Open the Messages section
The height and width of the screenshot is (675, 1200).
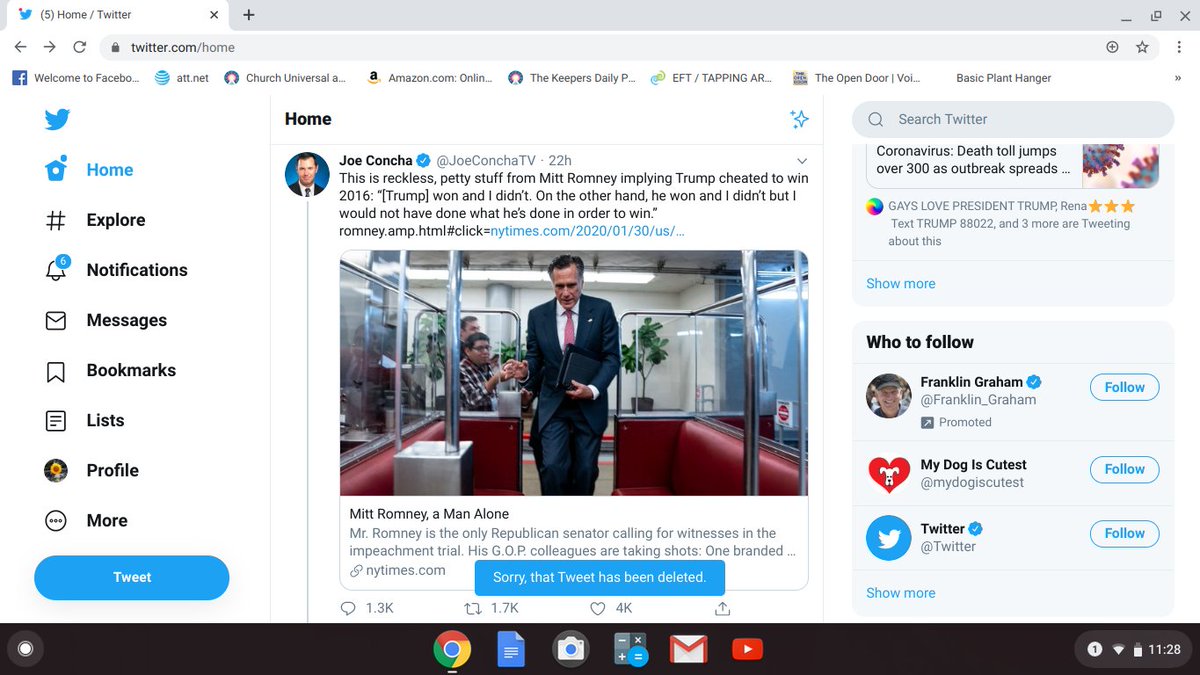(106, 320)
